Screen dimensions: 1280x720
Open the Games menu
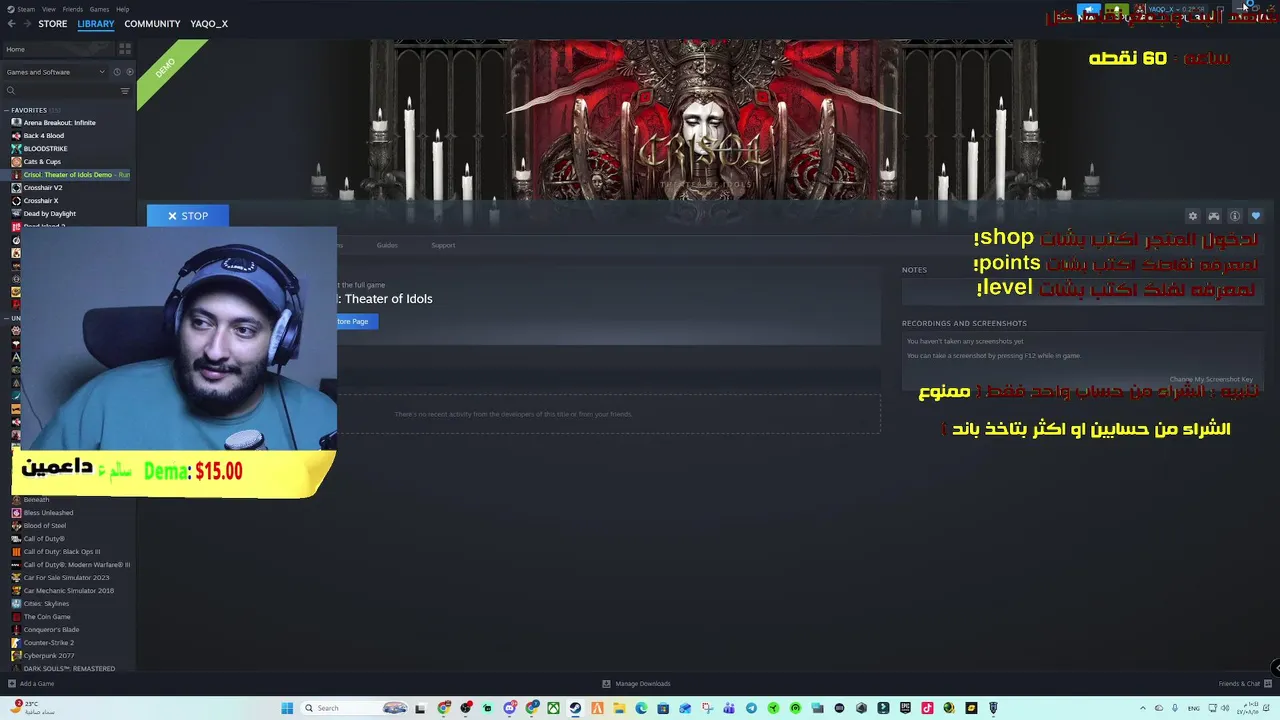click(x=99, y=9)
